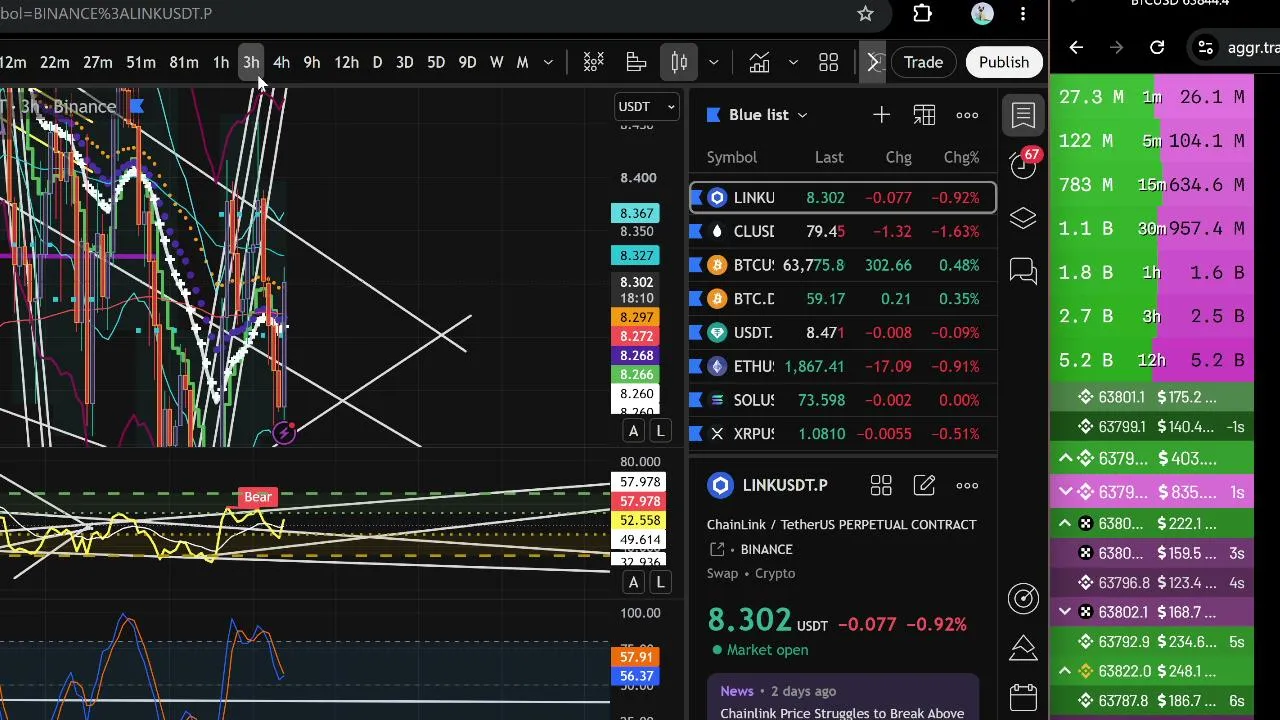This screenshot has width=1280, height=720.
Task: Expand the Indicators favorites dropdown arrow
Action: pos(793,63)
